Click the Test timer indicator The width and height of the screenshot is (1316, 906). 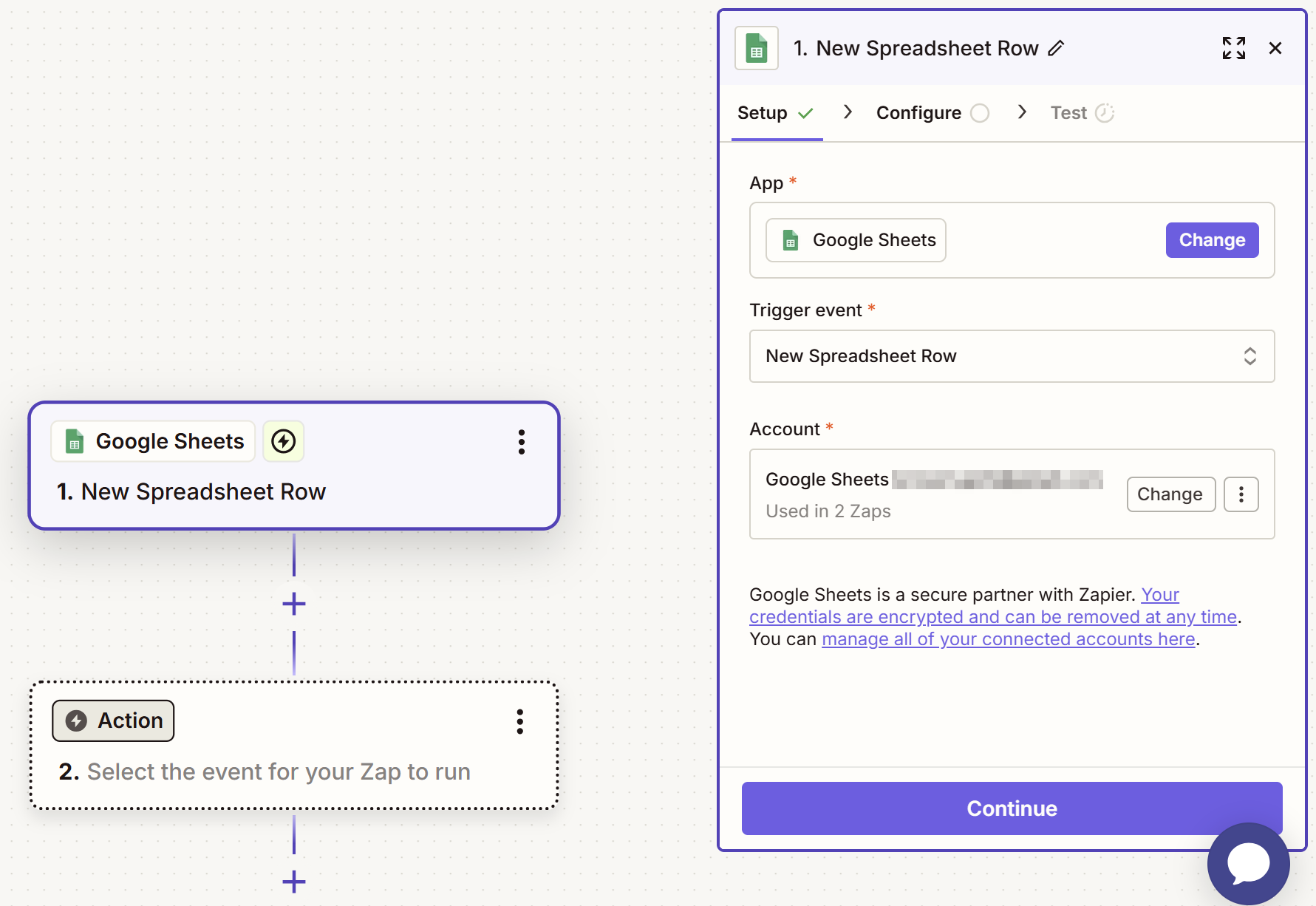1105,112
